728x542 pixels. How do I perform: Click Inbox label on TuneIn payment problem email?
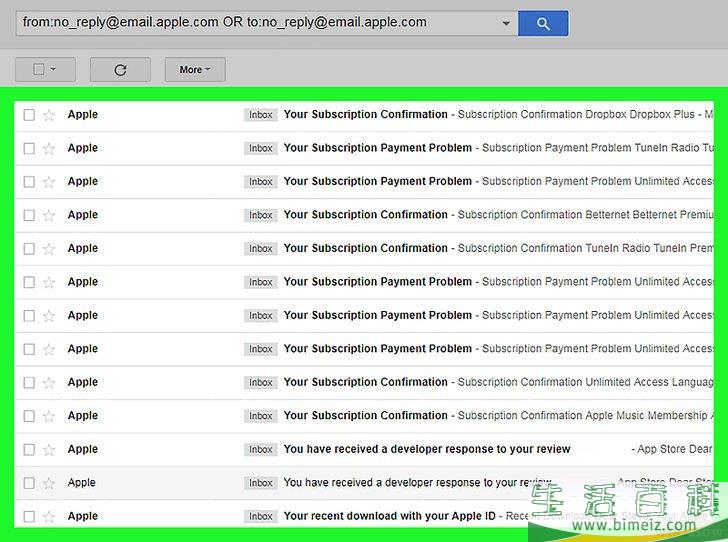[x=260, y=148]
